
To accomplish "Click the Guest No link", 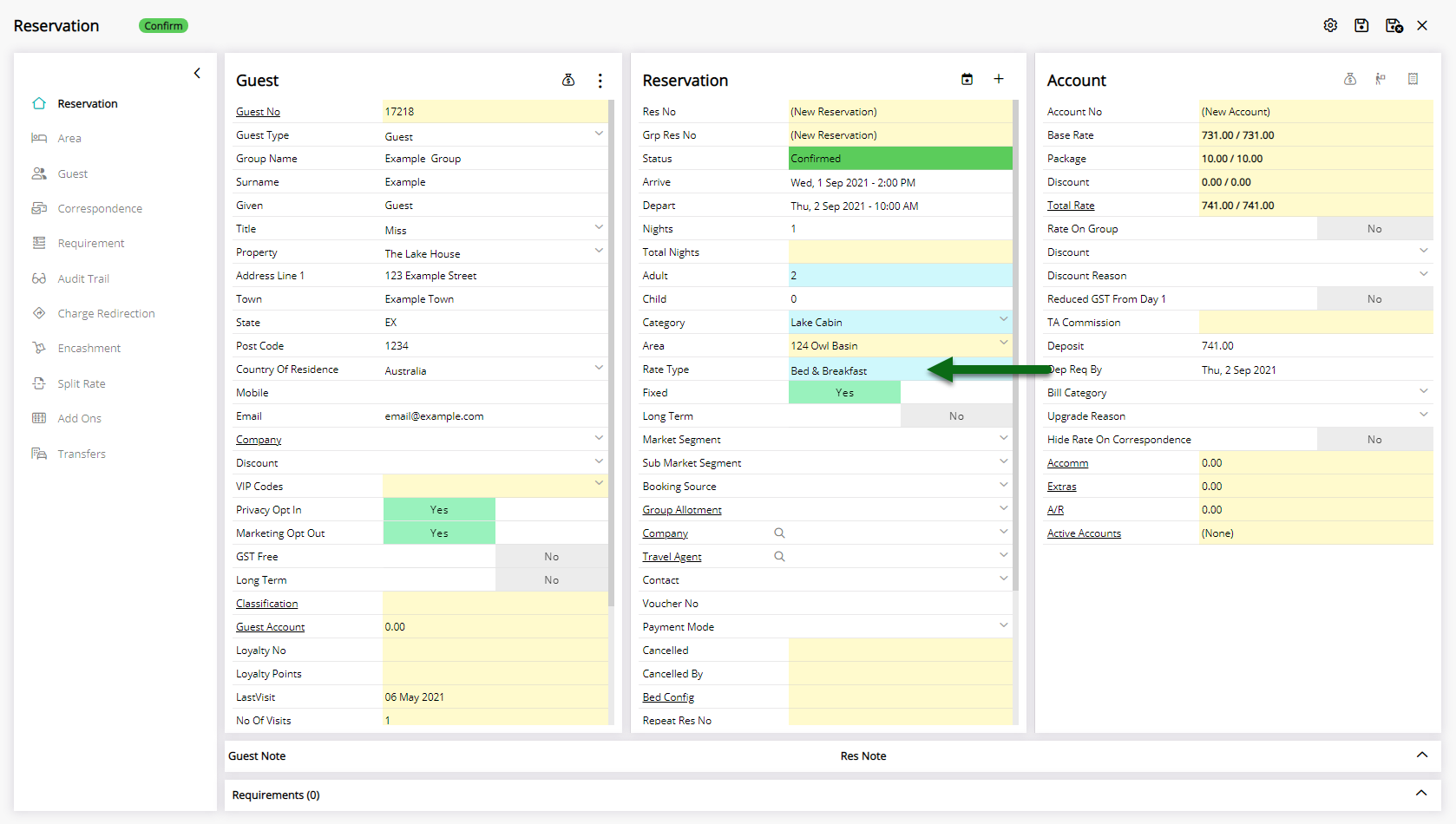I will click(x=258, y=112).
